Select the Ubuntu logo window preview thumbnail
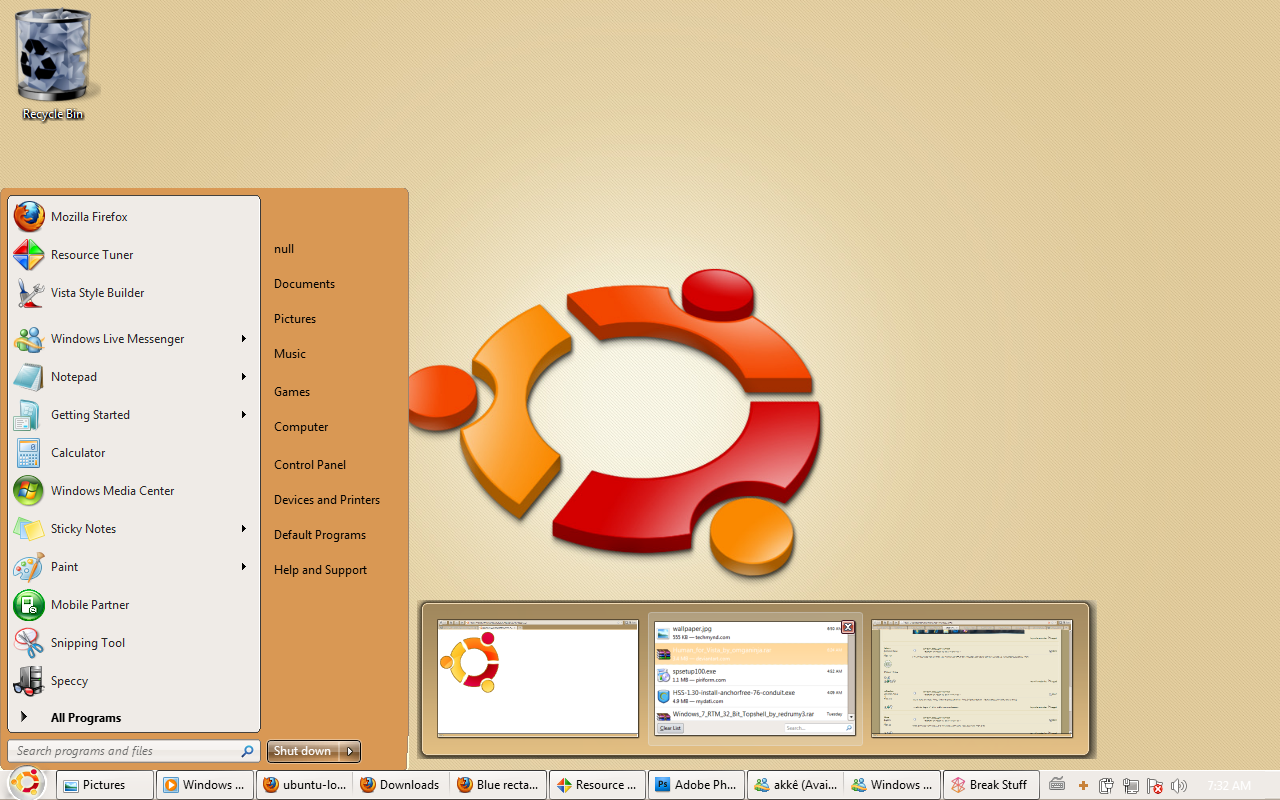1280x800 pixels. (x=538, y=678)
